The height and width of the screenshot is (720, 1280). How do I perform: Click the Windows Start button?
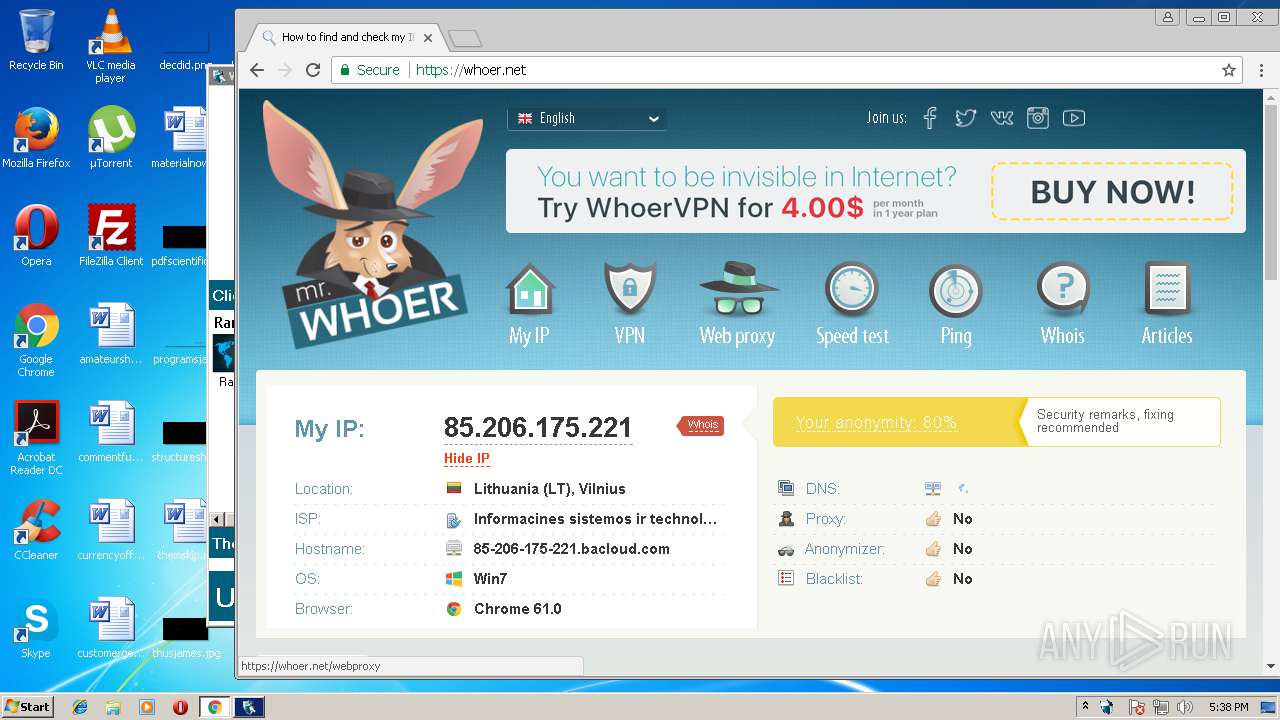[x=27, y=706]
